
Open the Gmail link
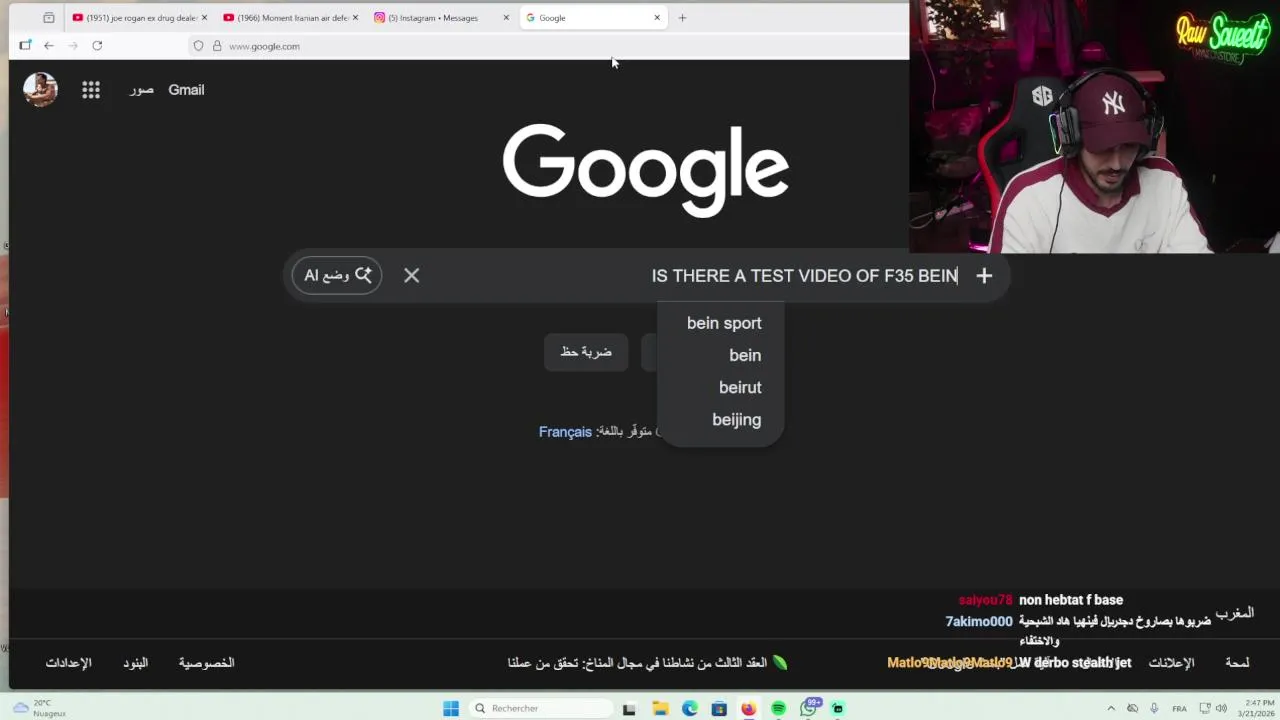tap(186, 90)
